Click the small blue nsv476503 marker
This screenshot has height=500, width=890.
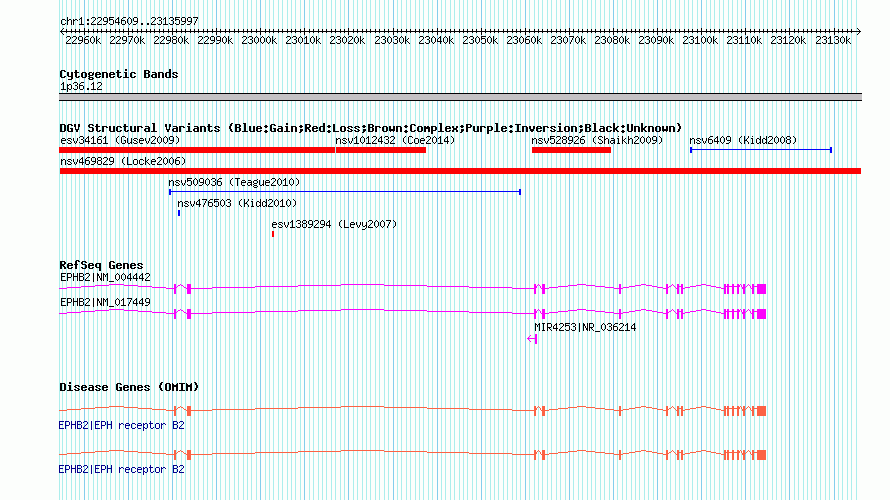pyautogui.click(x=179, y=213)
